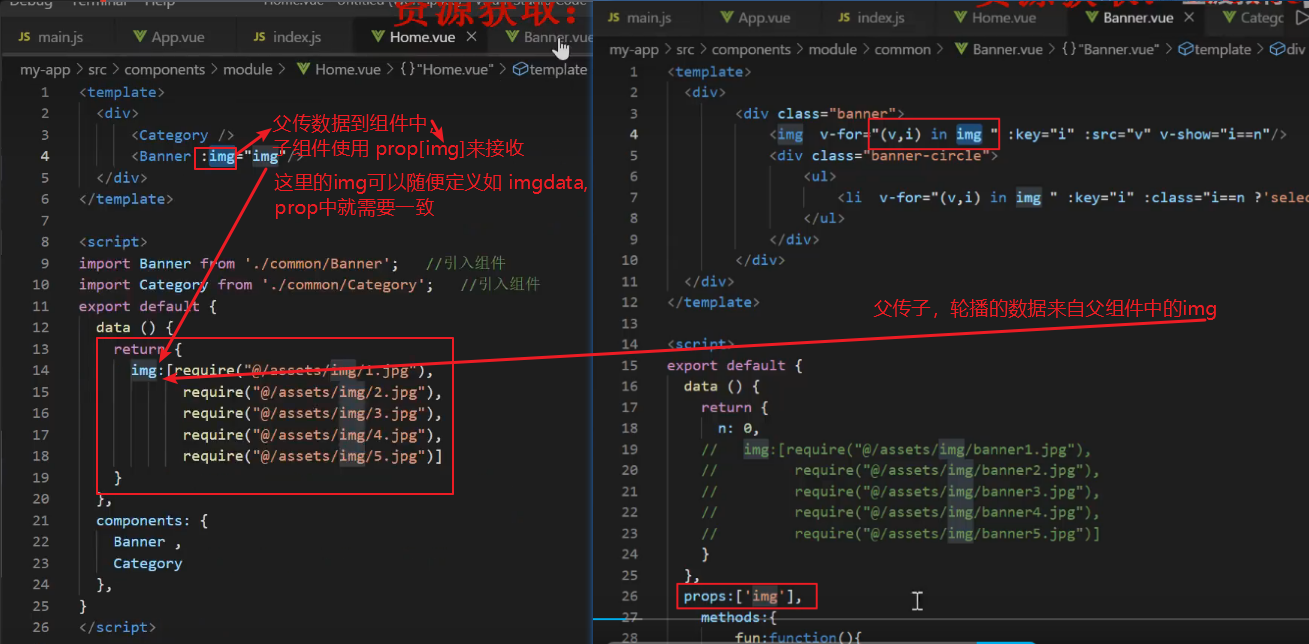Open module breadcrumb in left editor
This screenshot has height=644, width=1309.
(x=248, y=69)
